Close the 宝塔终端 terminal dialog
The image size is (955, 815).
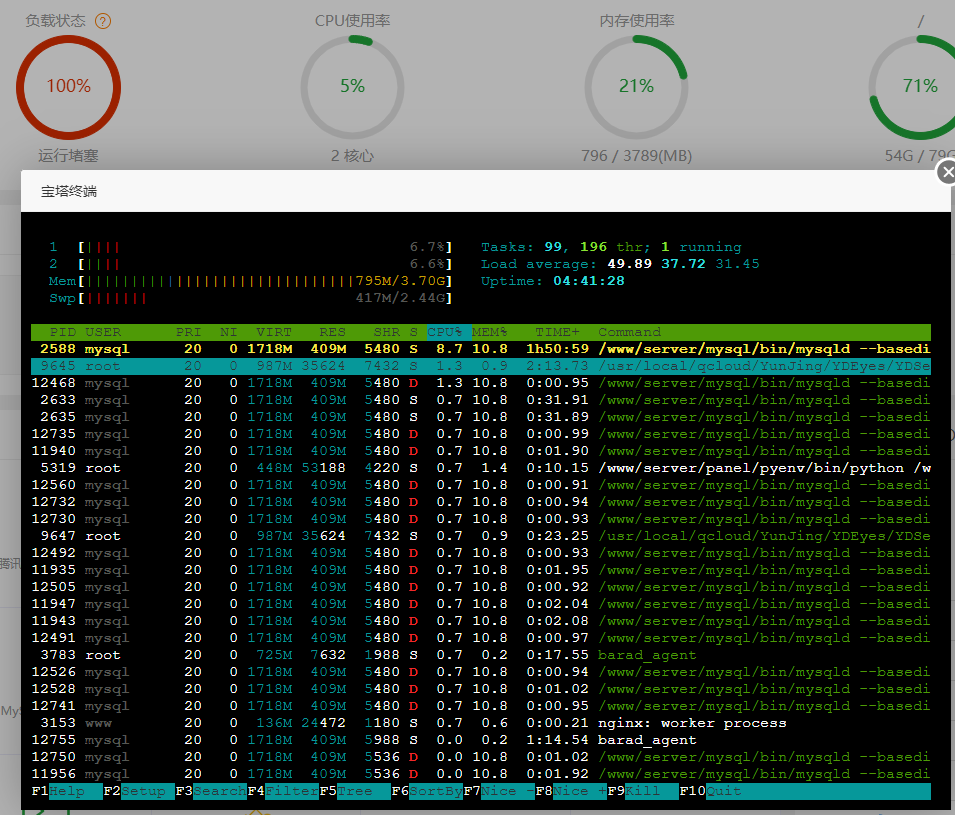(946, 173)
